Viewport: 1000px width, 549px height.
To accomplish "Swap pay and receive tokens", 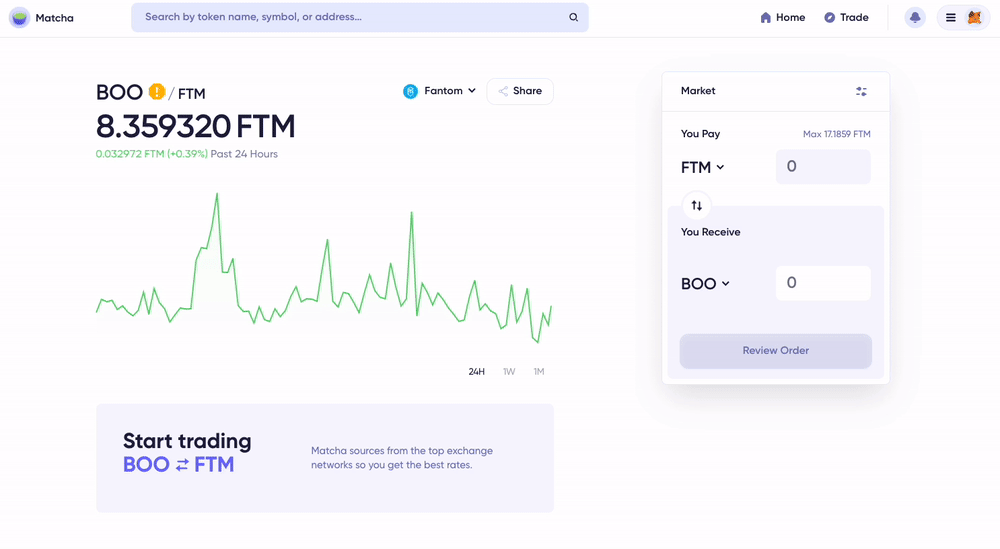I will point(696,205).
